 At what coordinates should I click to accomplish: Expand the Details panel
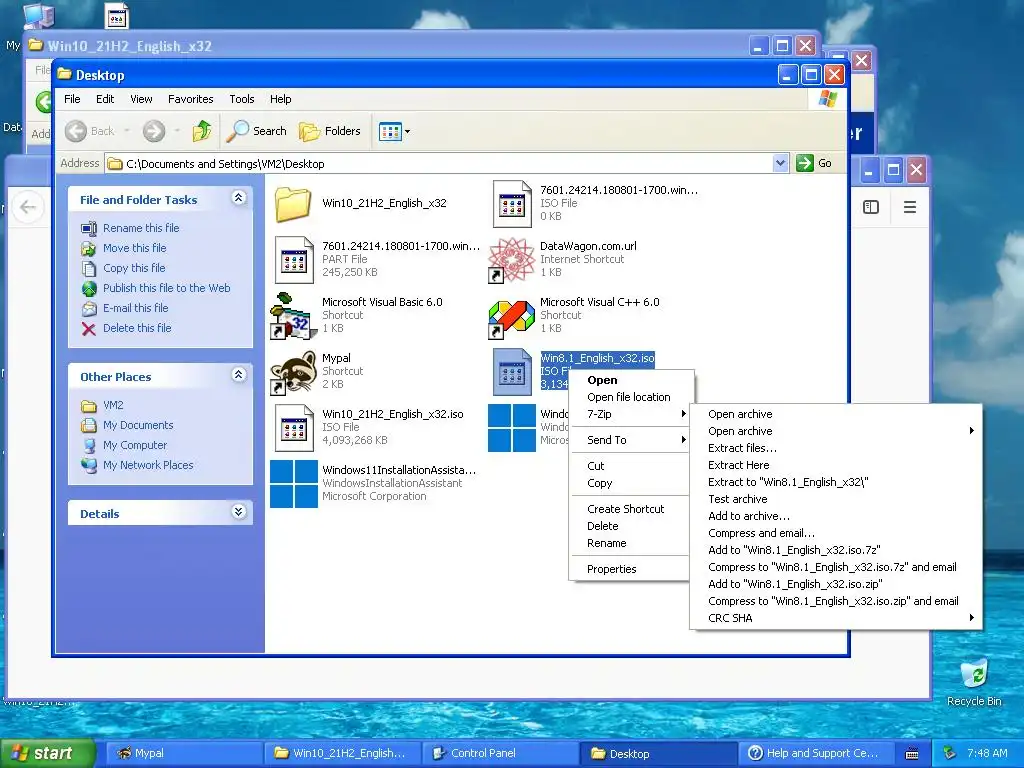(238, 512)
